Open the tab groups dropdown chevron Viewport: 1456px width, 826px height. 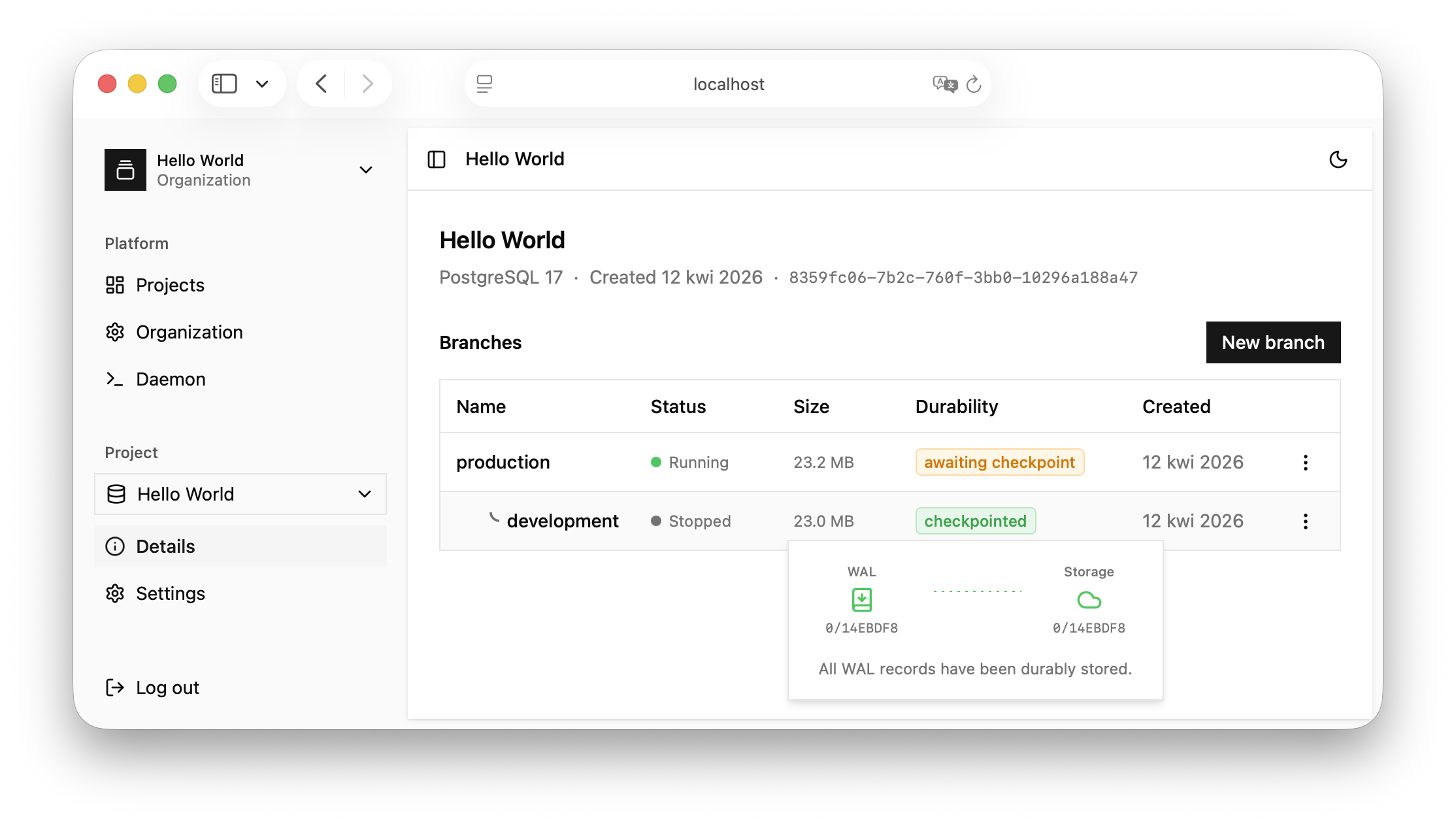tap(262, 84)
